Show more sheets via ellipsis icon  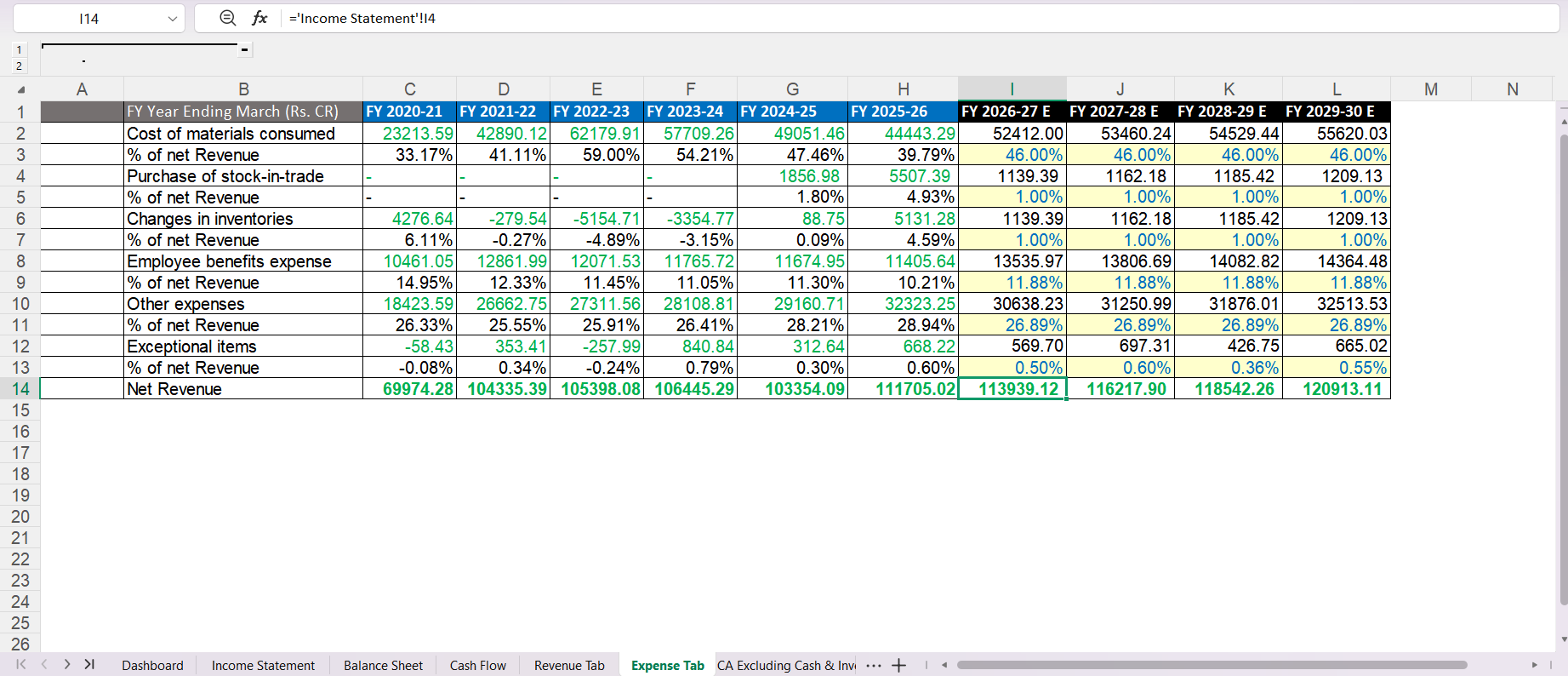tap(873, 666)
